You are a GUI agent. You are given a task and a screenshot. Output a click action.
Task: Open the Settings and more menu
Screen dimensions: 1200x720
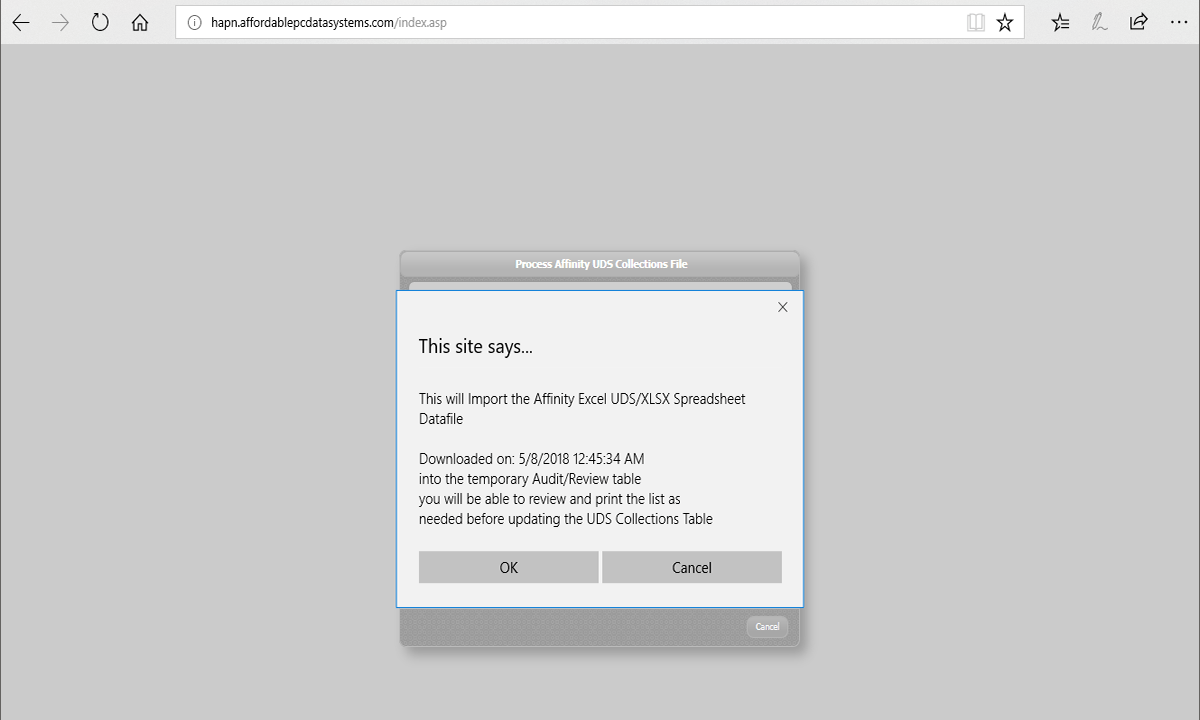pos(1179,21)
